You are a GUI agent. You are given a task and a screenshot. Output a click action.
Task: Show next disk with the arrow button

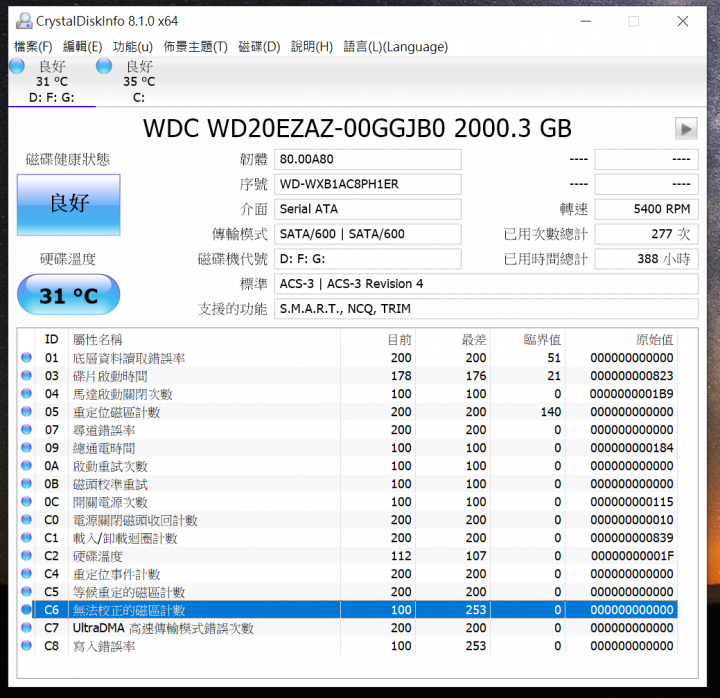point(686,129)
